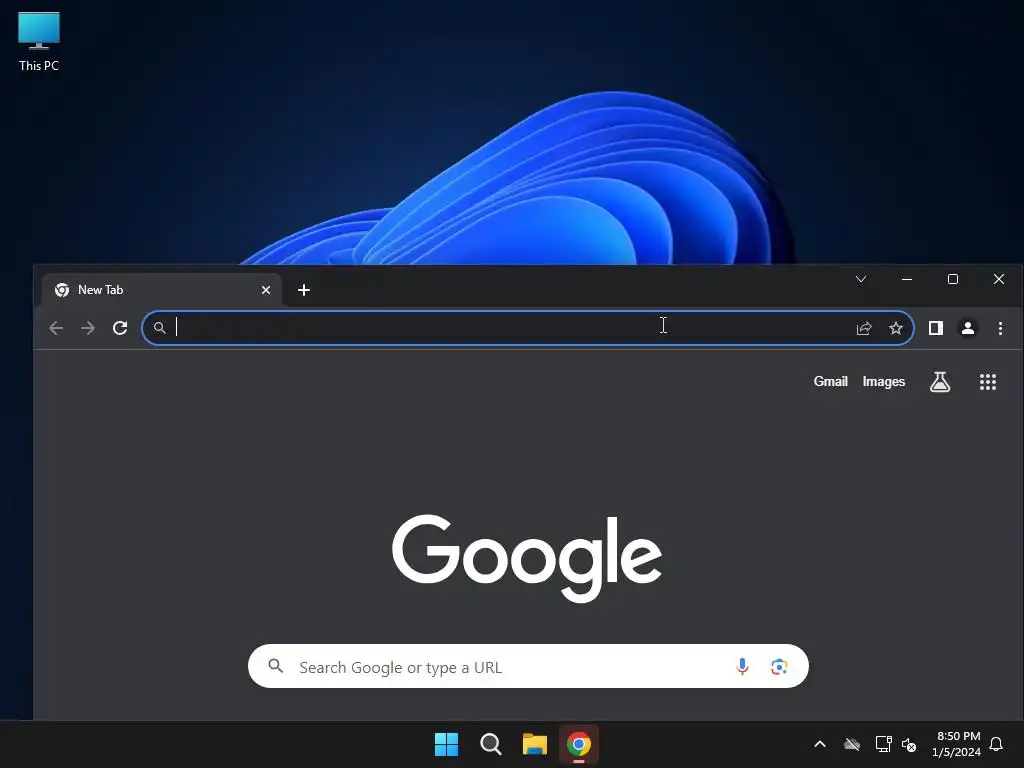Search by image with Google Lens icon
Screen dimensions: 1024x768
pyautogui.click(x=778, y=667)
